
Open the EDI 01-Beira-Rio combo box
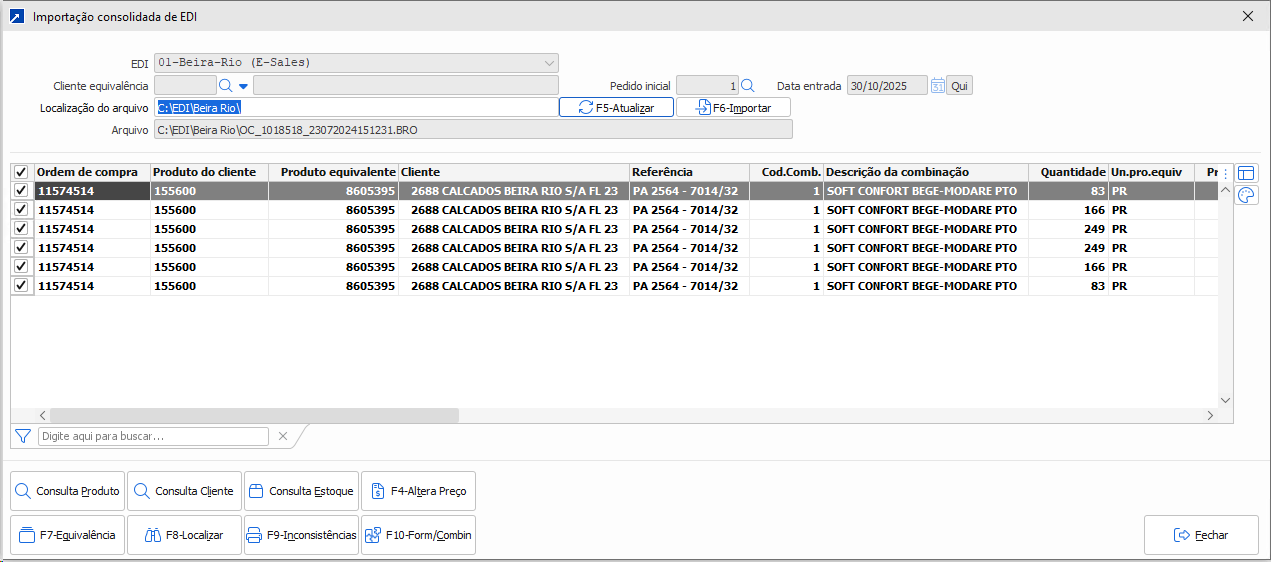point(356,63)
